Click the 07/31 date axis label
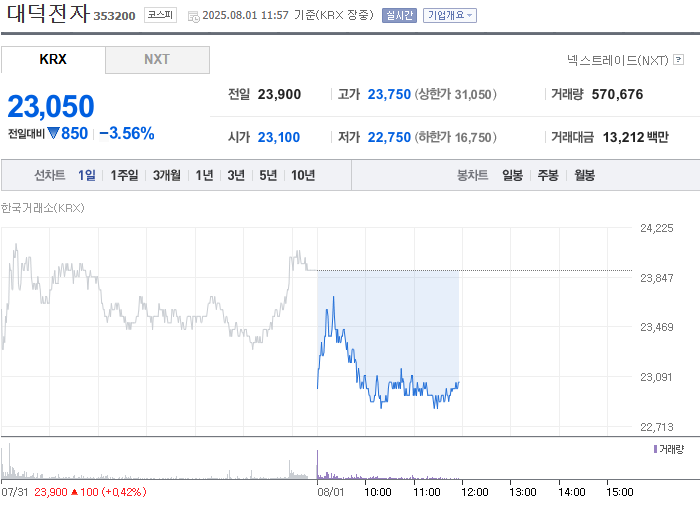Viewport: 700px width, 505px height. tap(15, 492)
